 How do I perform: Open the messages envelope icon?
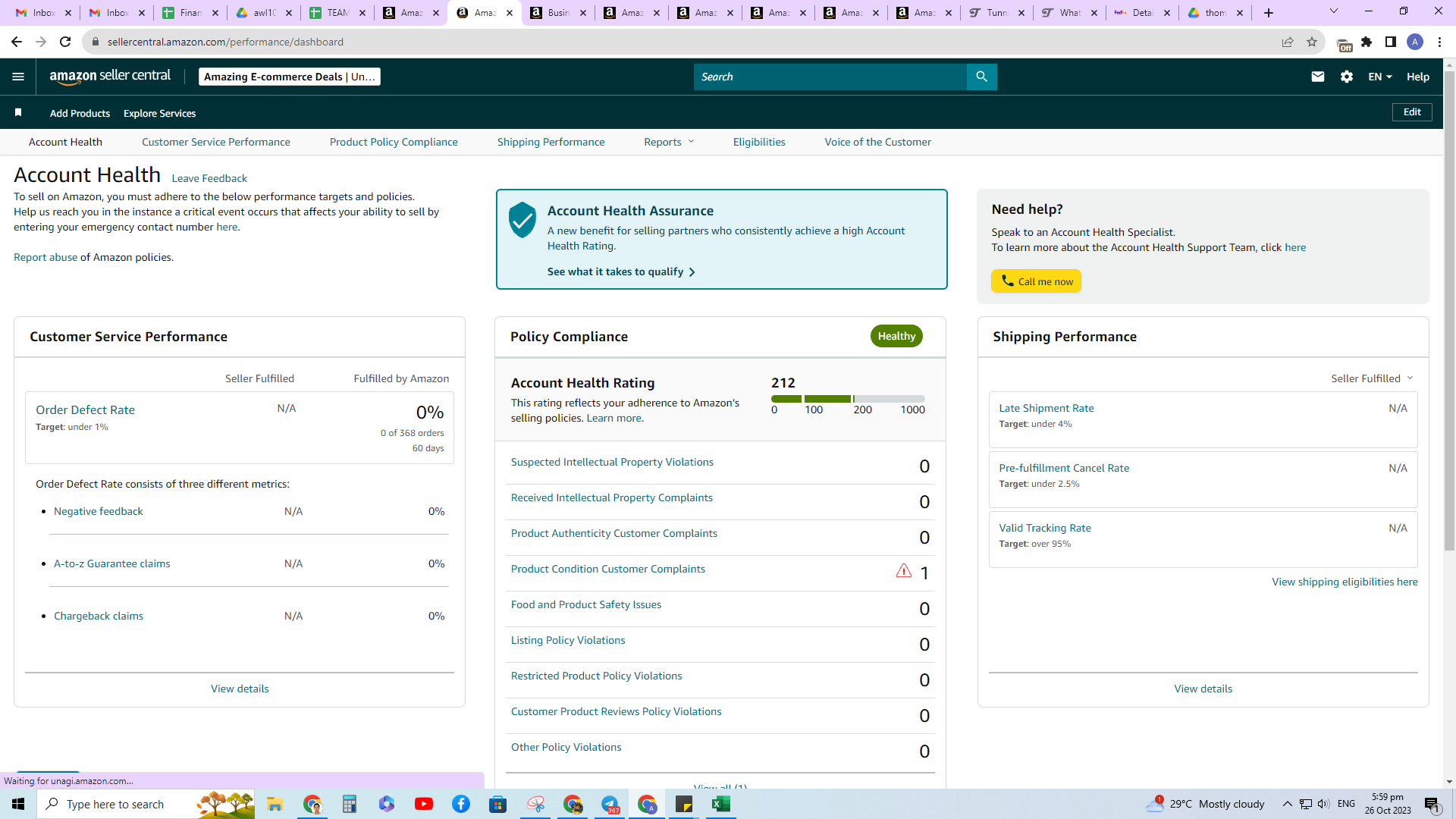click(1318, 77)
